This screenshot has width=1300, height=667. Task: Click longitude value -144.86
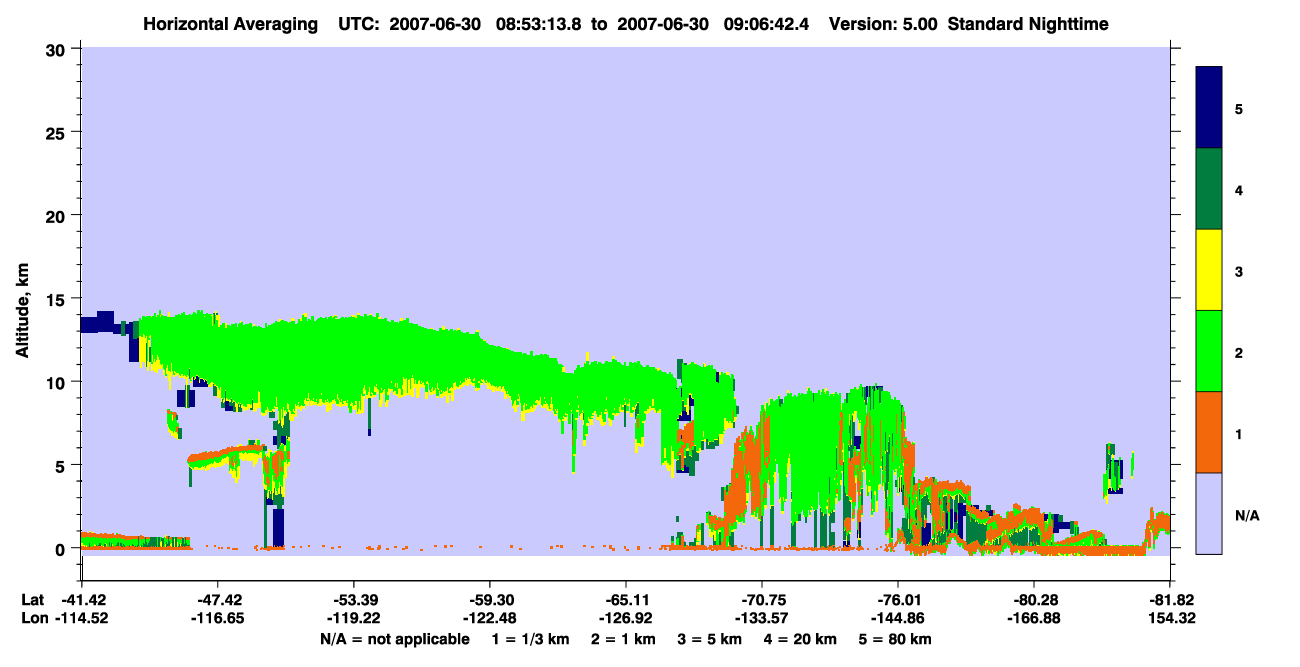point(897,618)
